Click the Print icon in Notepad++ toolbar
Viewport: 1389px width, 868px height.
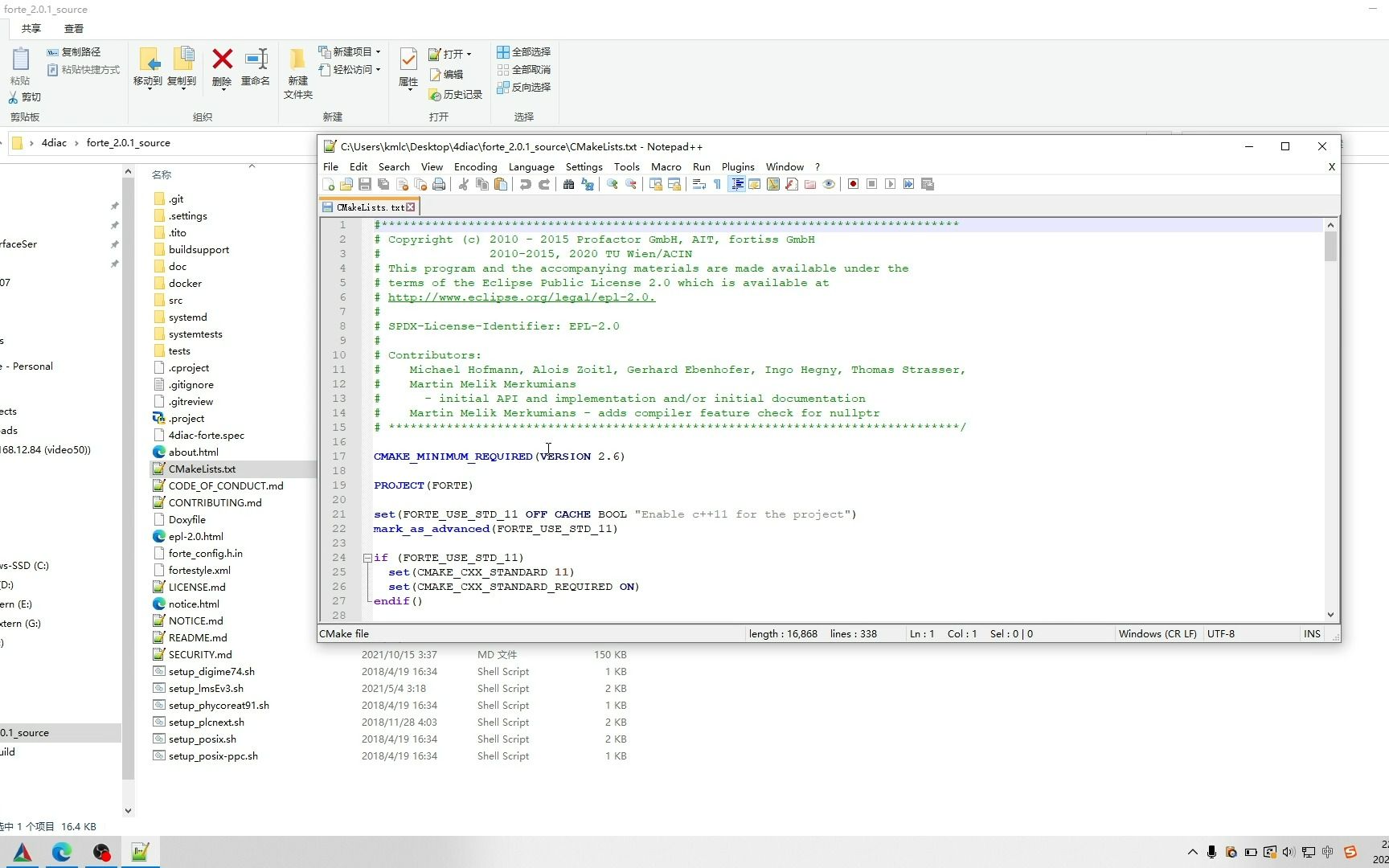(x=439, y=184)
